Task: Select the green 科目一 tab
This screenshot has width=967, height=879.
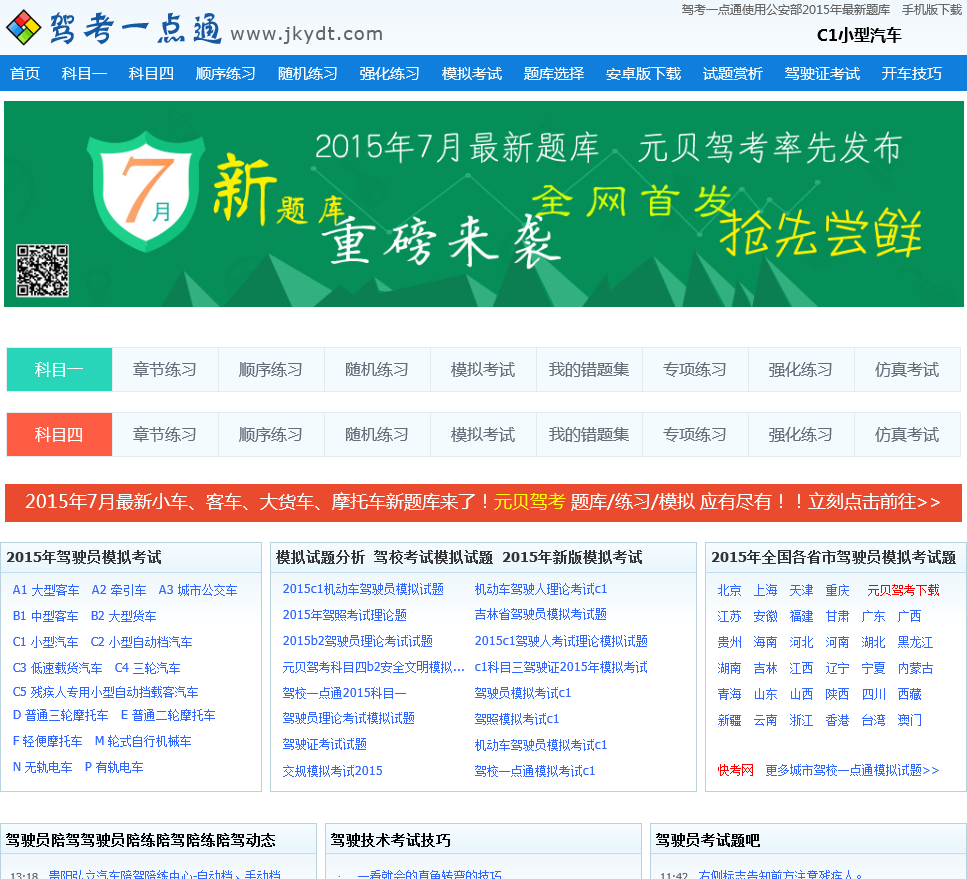Action: click(59, 369)
